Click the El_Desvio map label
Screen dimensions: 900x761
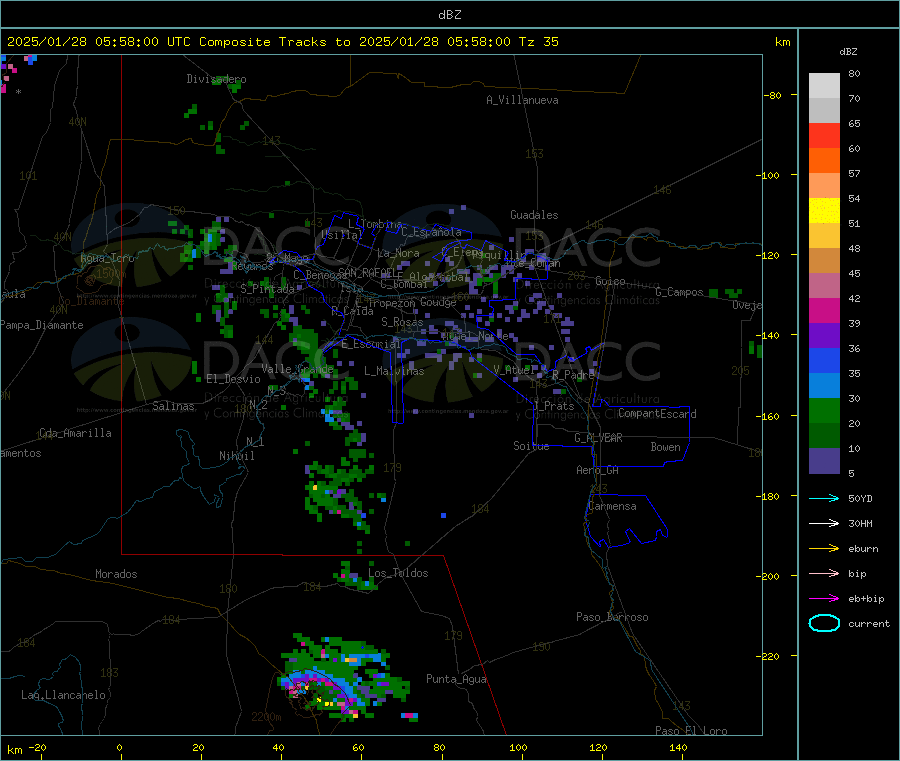click(x=233, y=379)
